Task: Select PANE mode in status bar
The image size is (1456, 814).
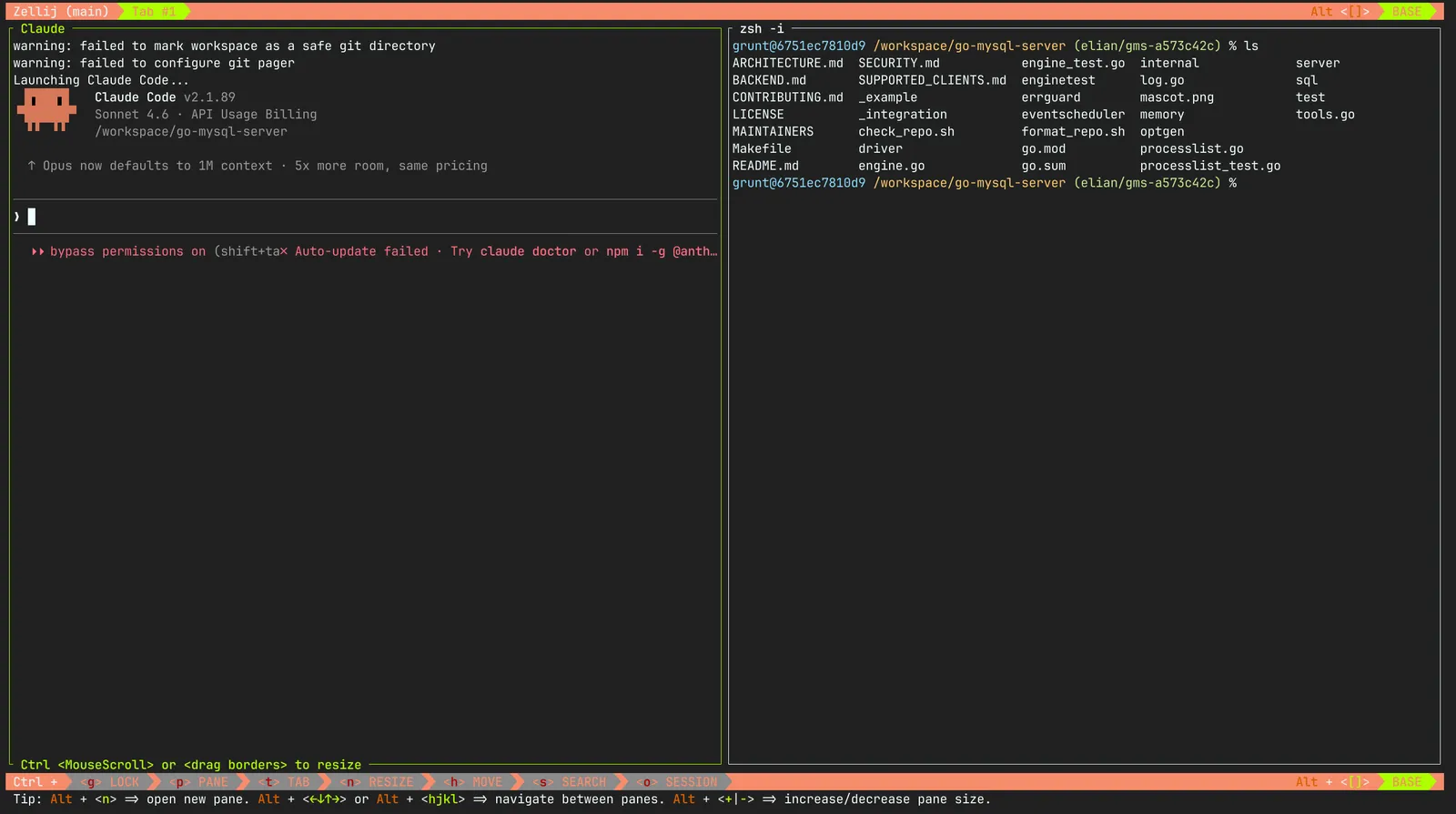Action: tap(199, 782)
